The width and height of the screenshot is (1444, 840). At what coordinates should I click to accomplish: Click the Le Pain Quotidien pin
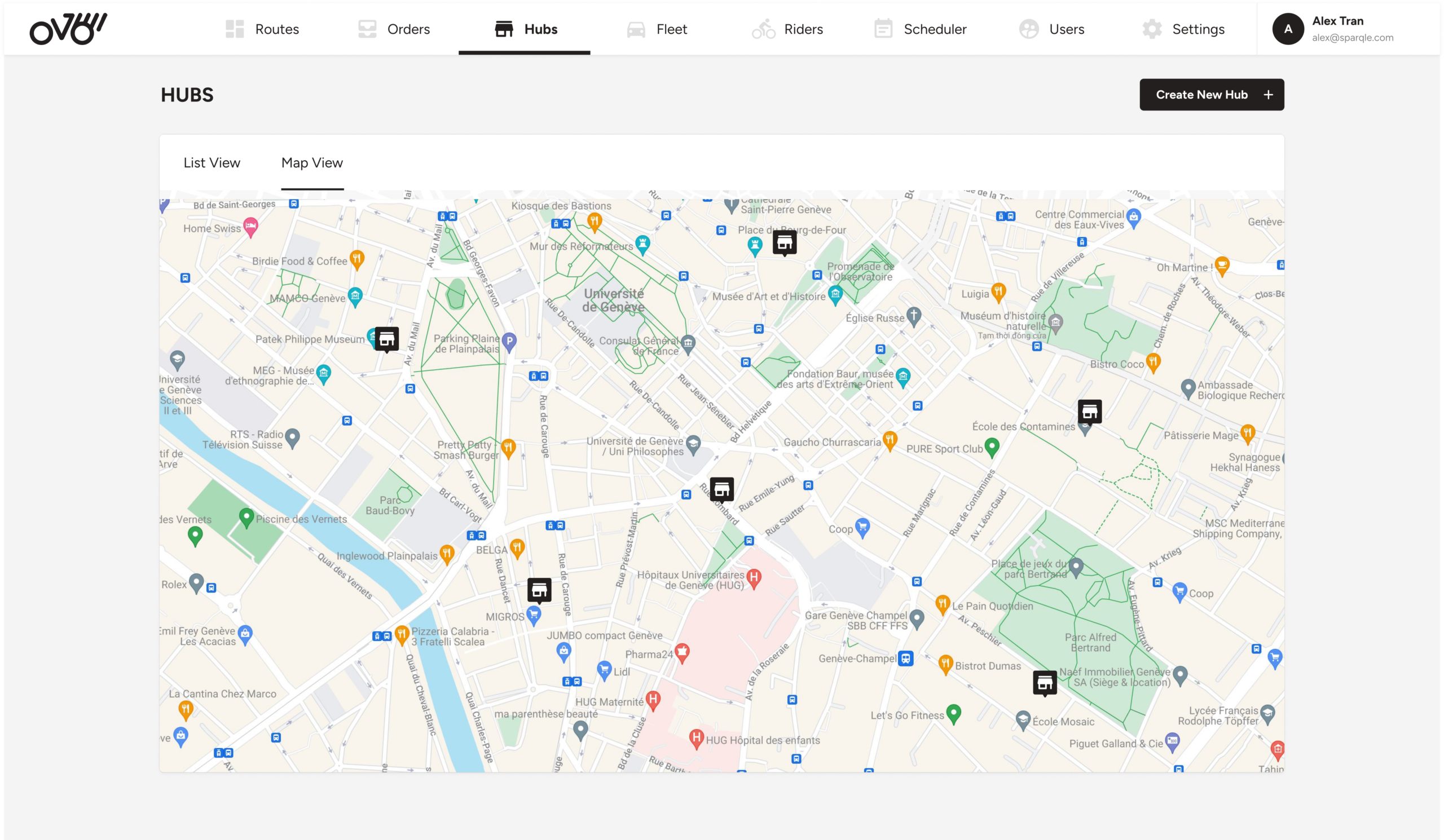click(943, 604)
